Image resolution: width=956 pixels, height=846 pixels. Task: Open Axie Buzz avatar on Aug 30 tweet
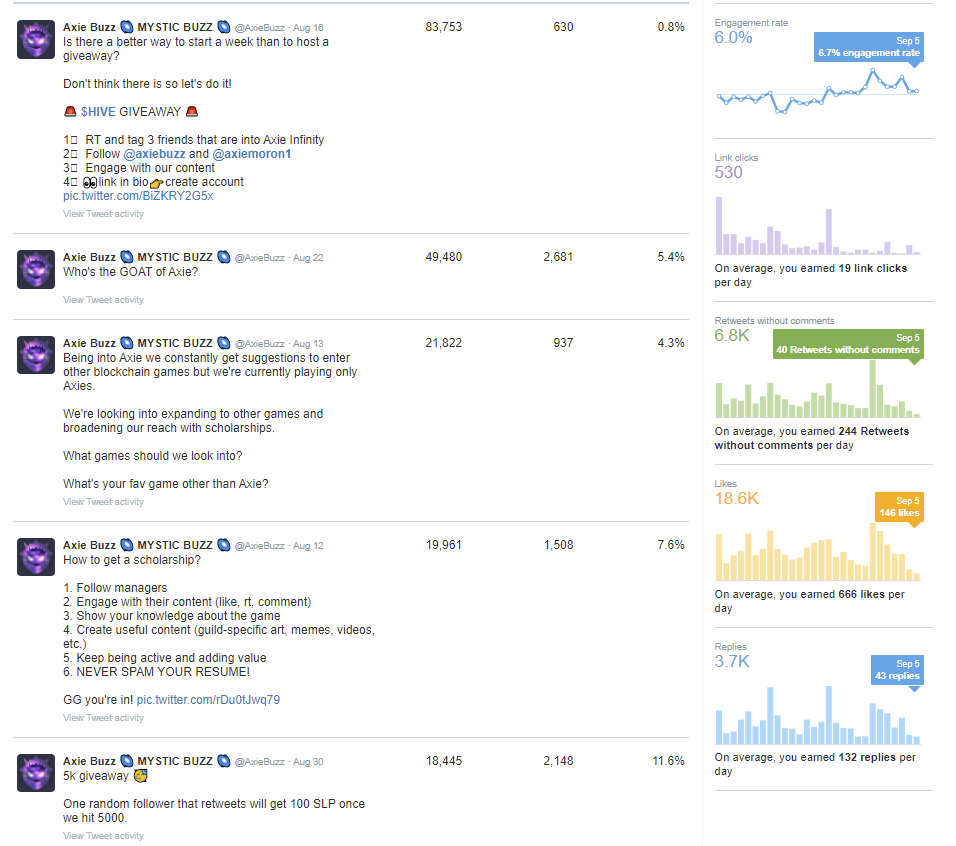tap(36, 773)
